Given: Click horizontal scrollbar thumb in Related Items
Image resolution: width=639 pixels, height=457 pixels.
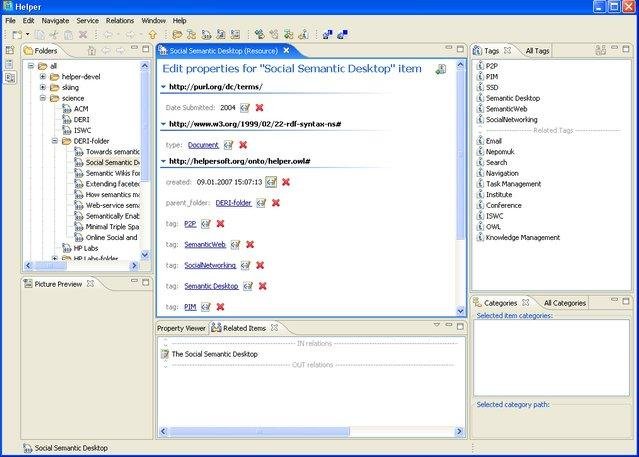Looking at the screenshot, I should click(260, 431).
